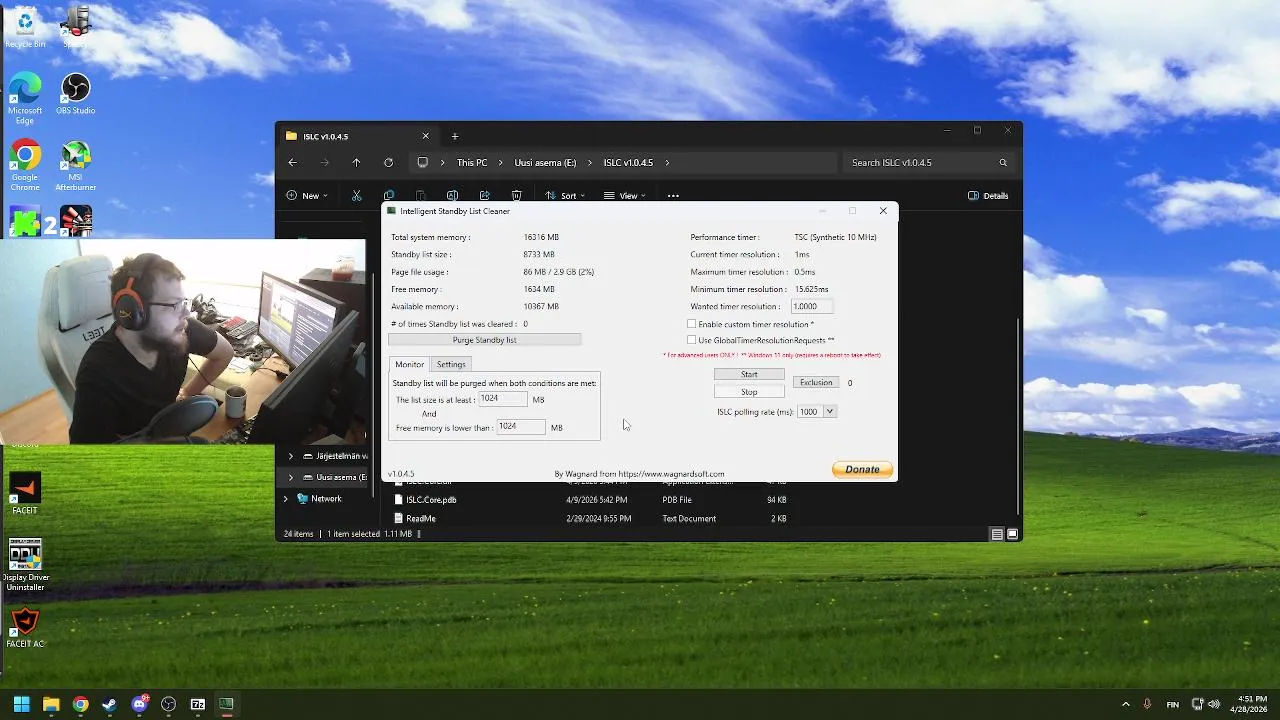Open Discord from the taskbar

tap(139, 704)
